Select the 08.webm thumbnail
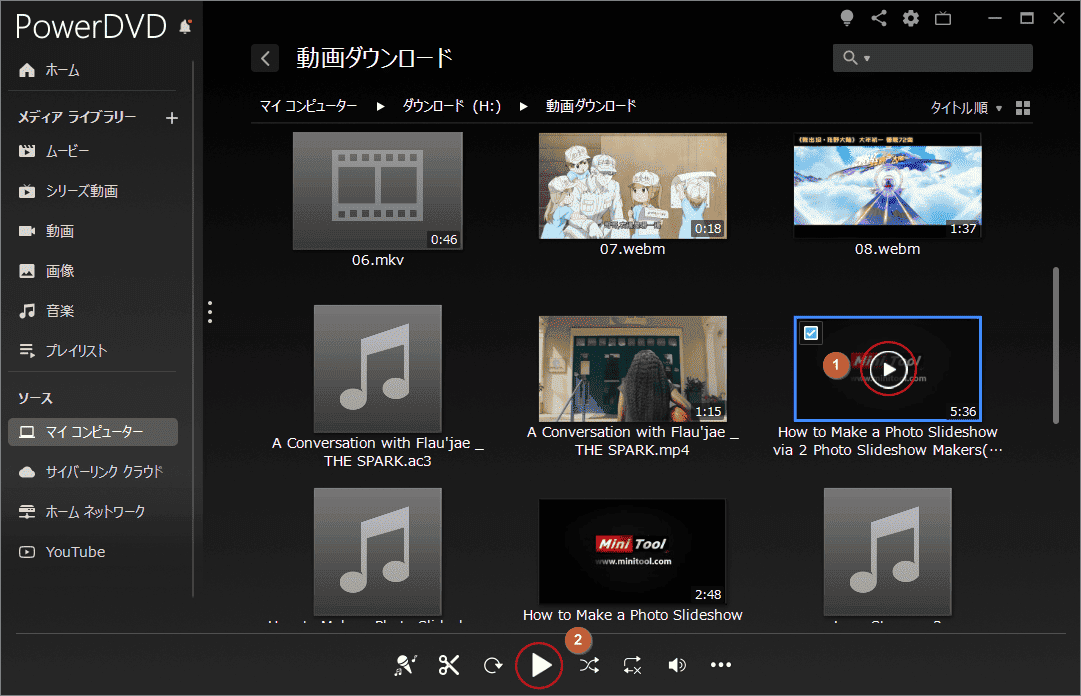Screen dimensions: 1081x696 (x=887, y=186)
